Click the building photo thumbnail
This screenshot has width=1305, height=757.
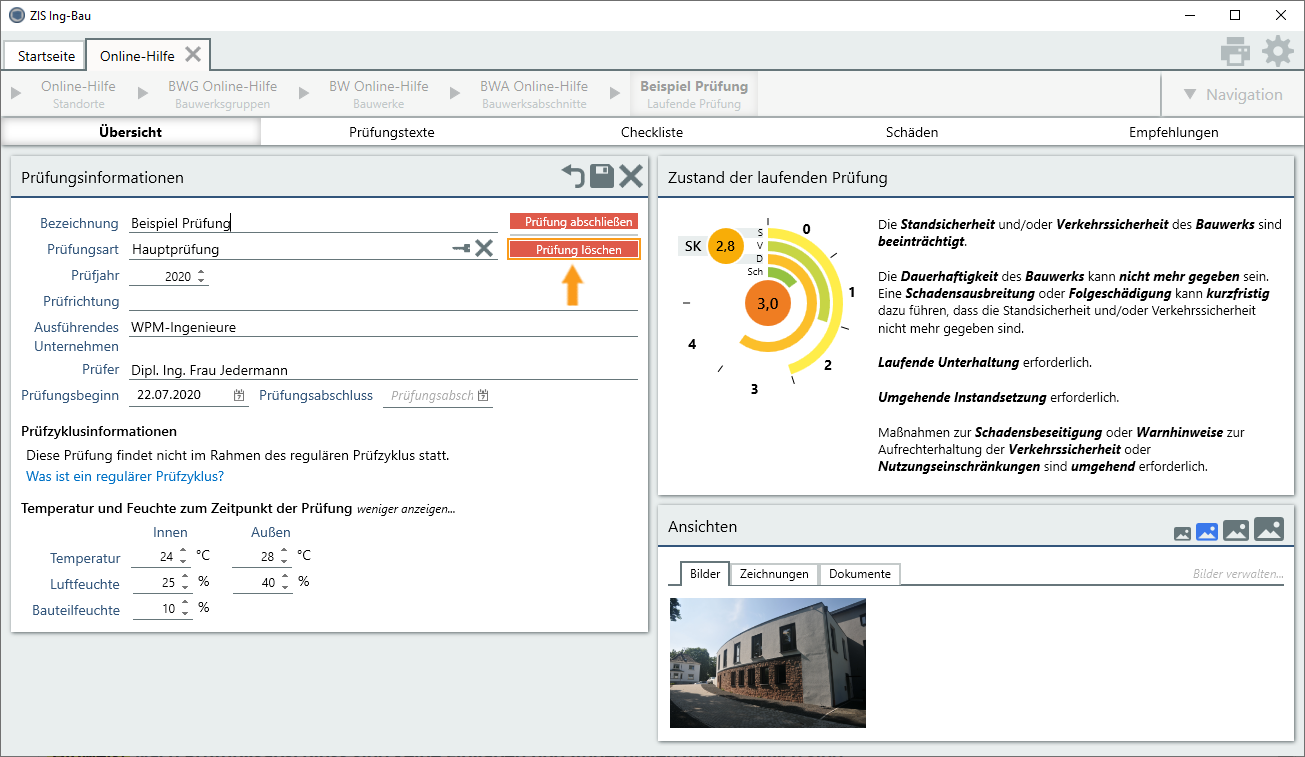pos(767,662)
